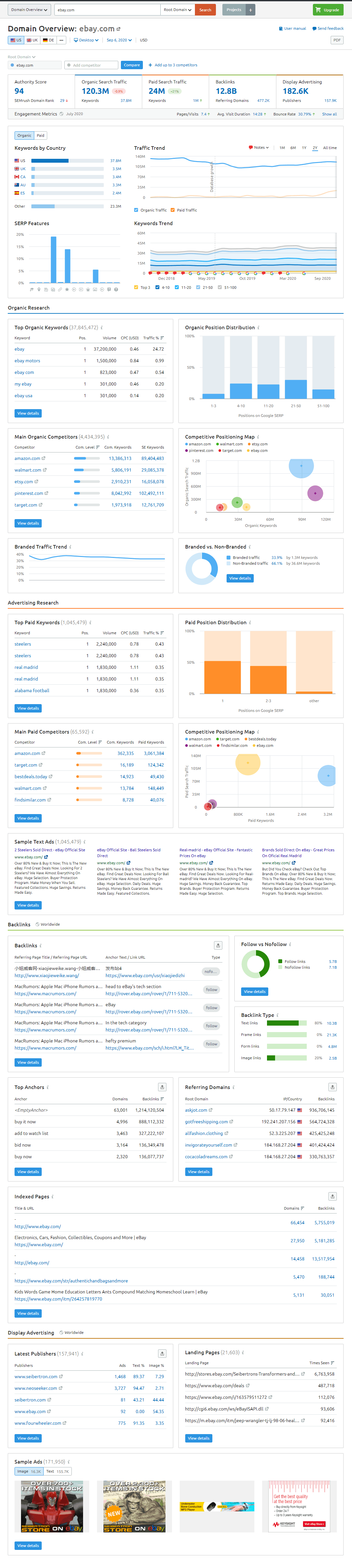The image size is (352, 1568).
Task: Click the PDF export button
Action: click(336, 40)
